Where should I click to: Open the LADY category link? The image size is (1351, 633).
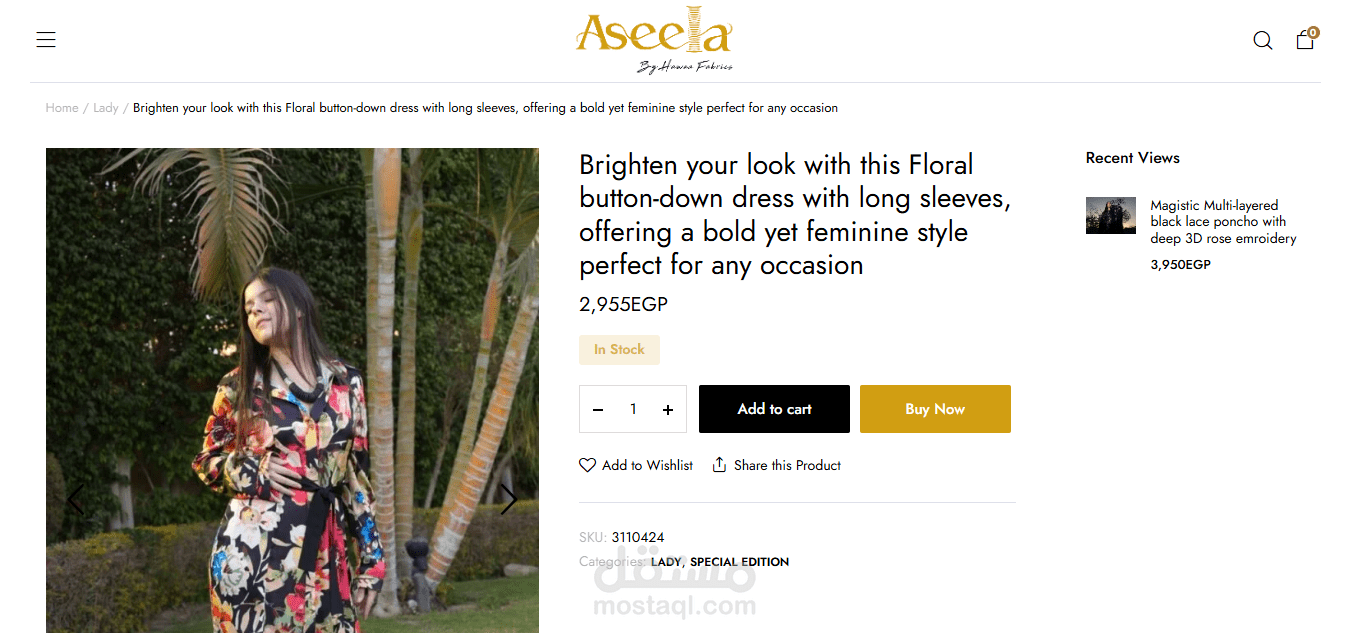click(x=666, y=562)
